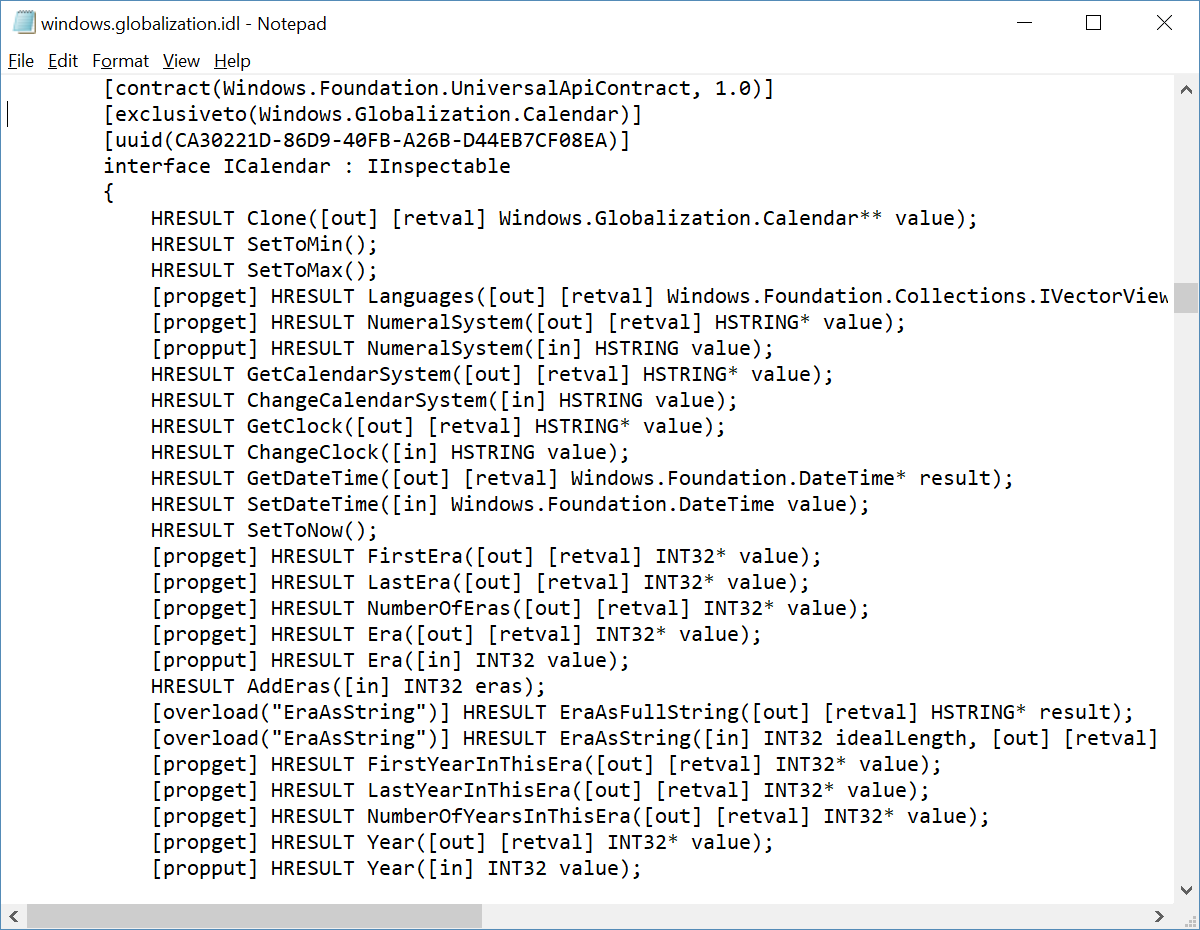
Task: Click the Notepad icon in the title bar
Action: (22, 21)
